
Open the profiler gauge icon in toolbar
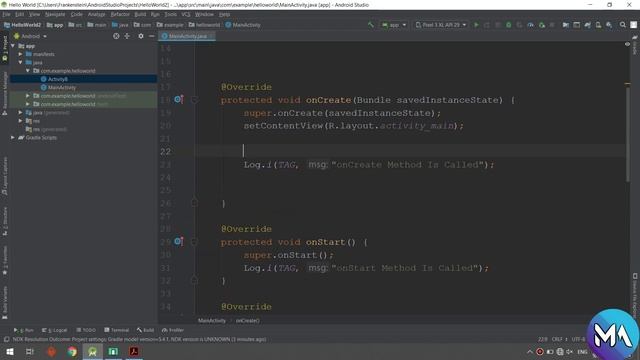coord(530,25)
